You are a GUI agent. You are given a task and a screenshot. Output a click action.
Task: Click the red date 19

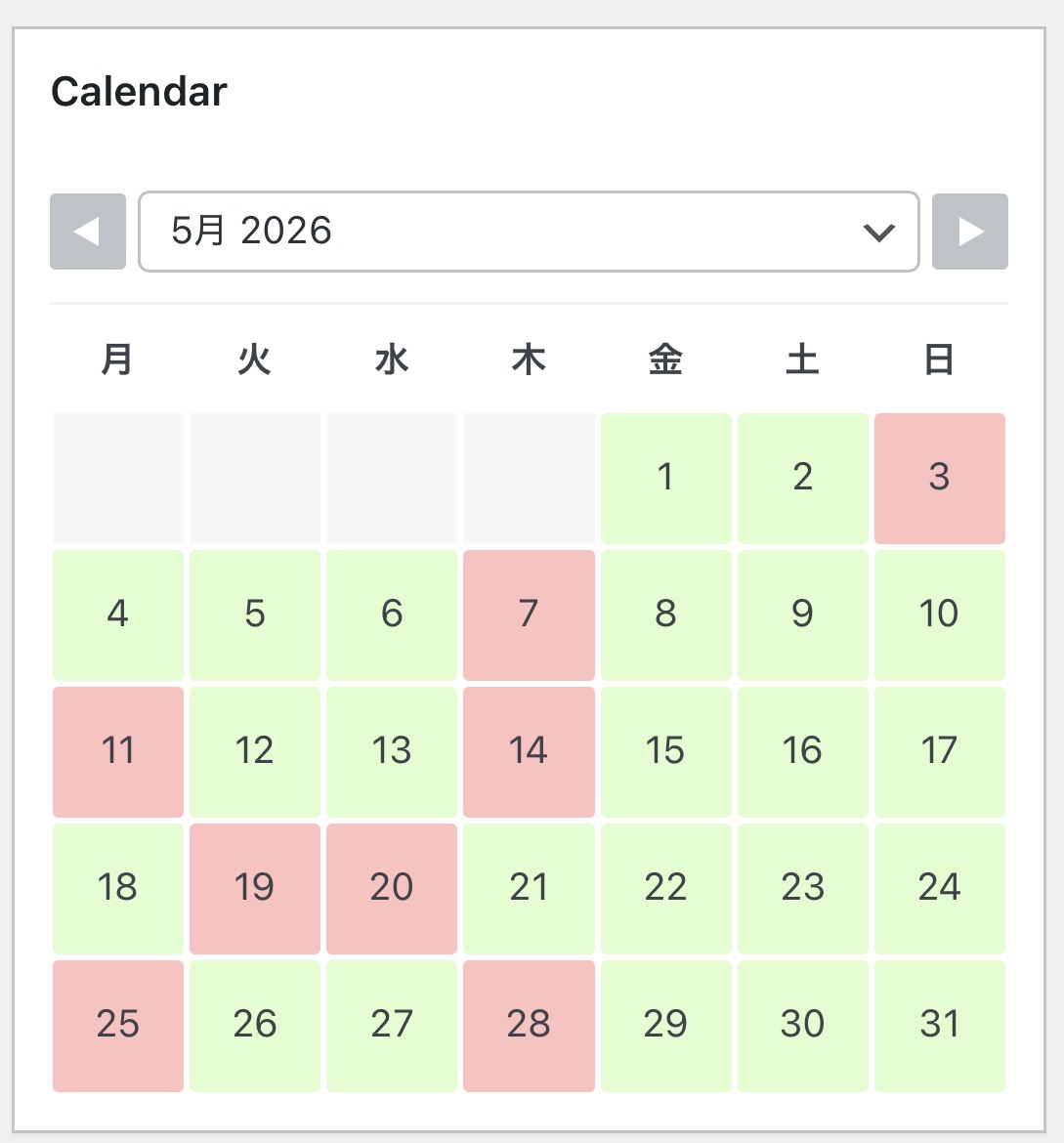[x=255, y=888]
